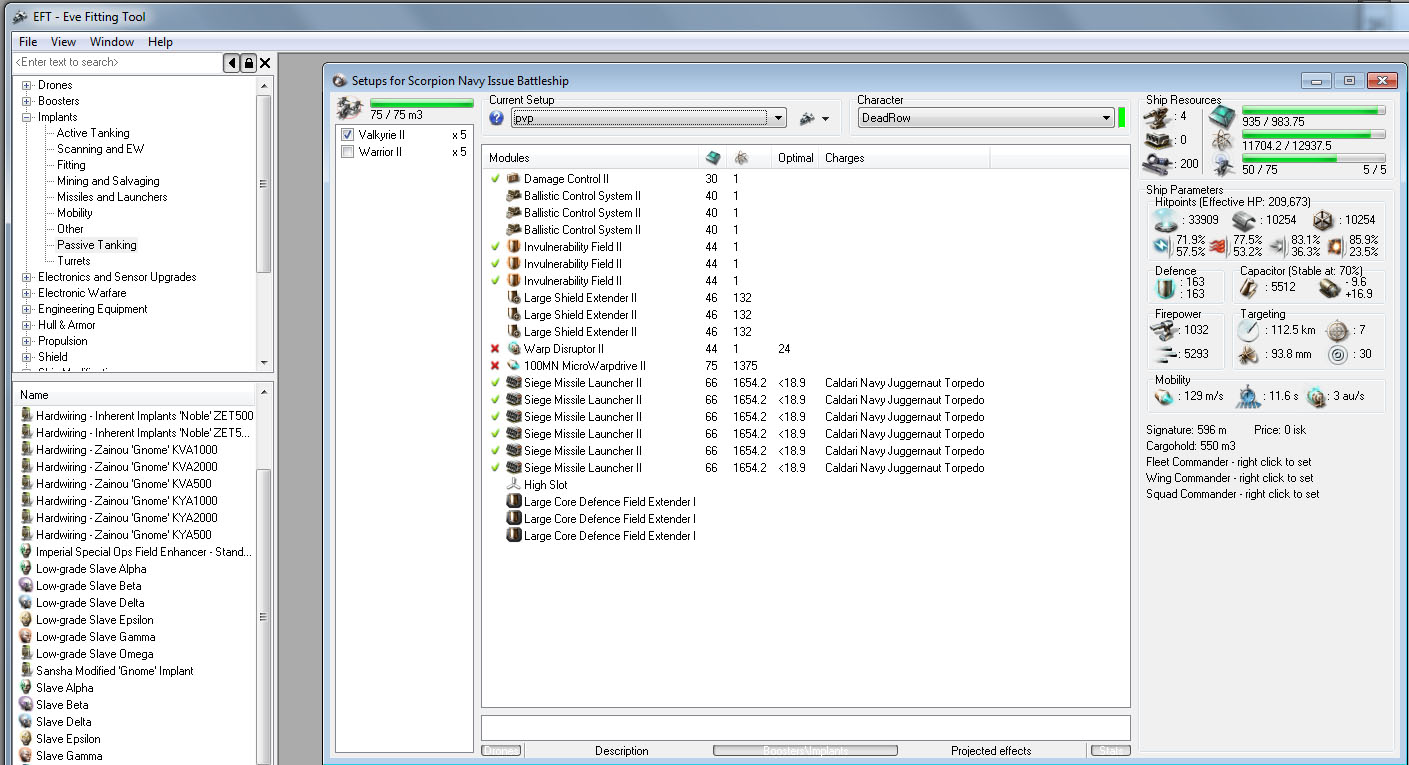The height and width of the screenshot is (765, 1409).
Task: Click the search text field
Action: click(118, 63)
